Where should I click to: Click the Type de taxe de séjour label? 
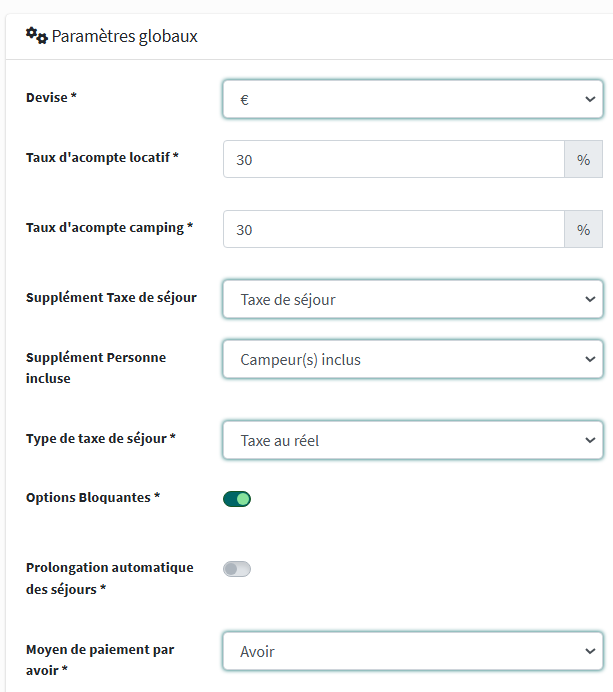coord(101,438)
